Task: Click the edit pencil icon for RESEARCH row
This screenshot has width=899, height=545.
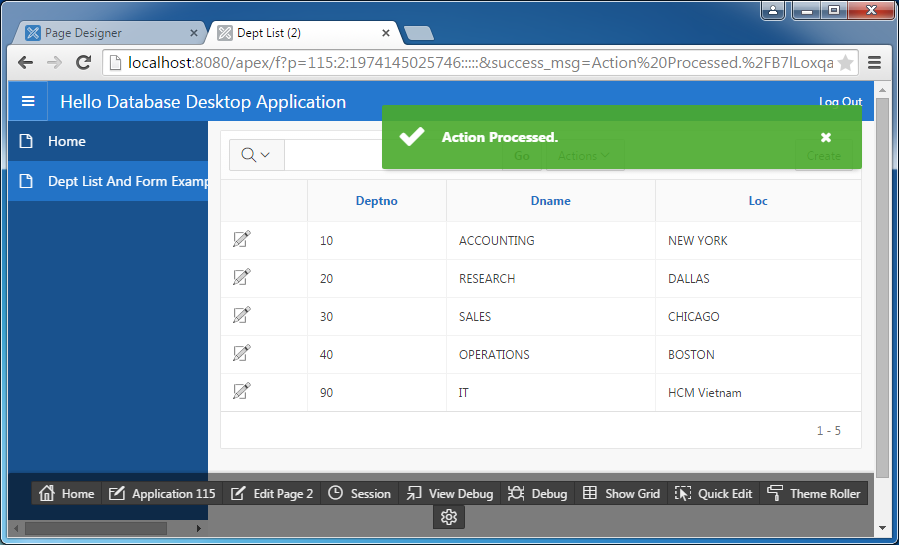Action: (242, 277)
